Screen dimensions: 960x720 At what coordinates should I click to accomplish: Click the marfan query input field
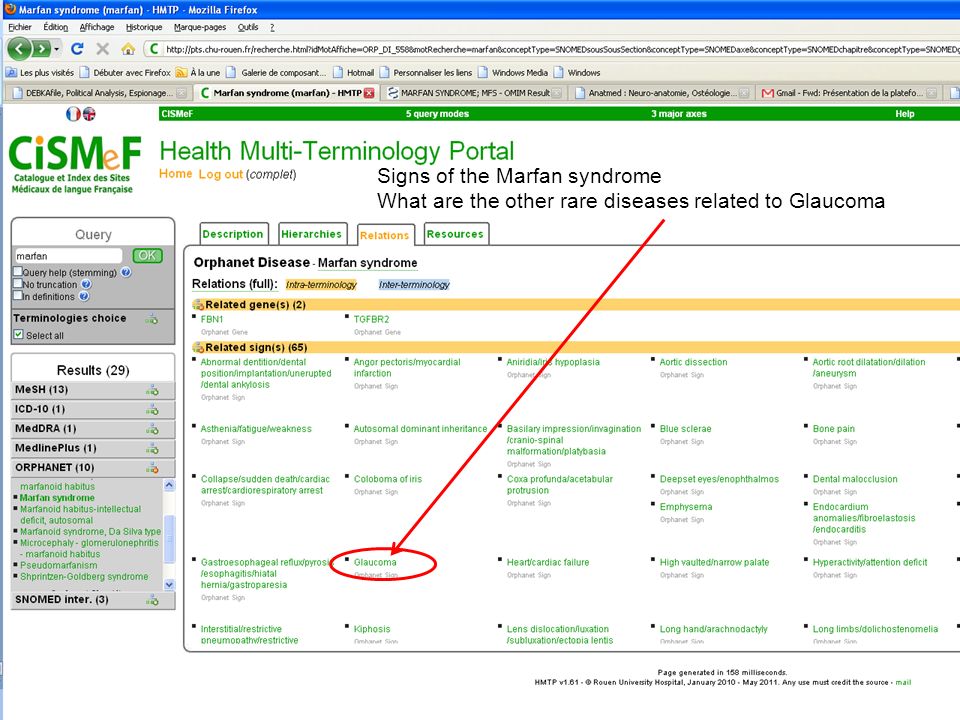point(69,256)
